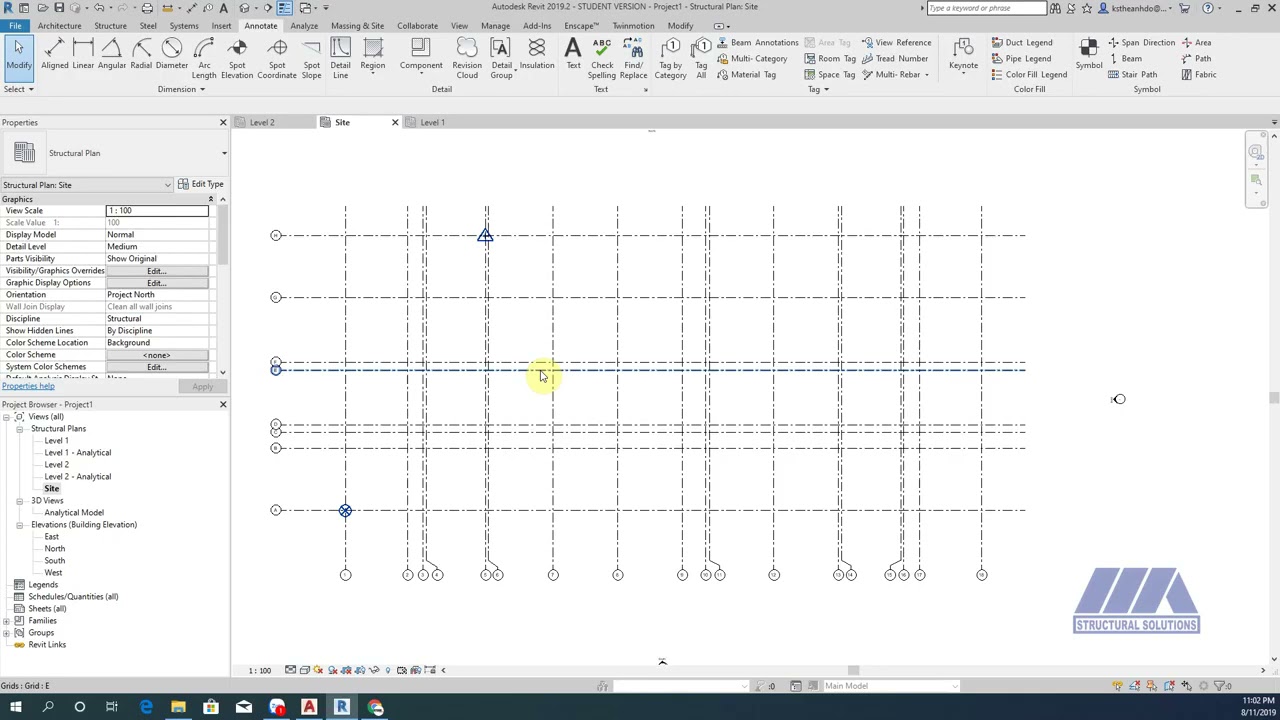This screenshot has height=720, width=1280.
Task: Click the Color Scheme none button
Action: pyautogui.click(x=157, y=355)
